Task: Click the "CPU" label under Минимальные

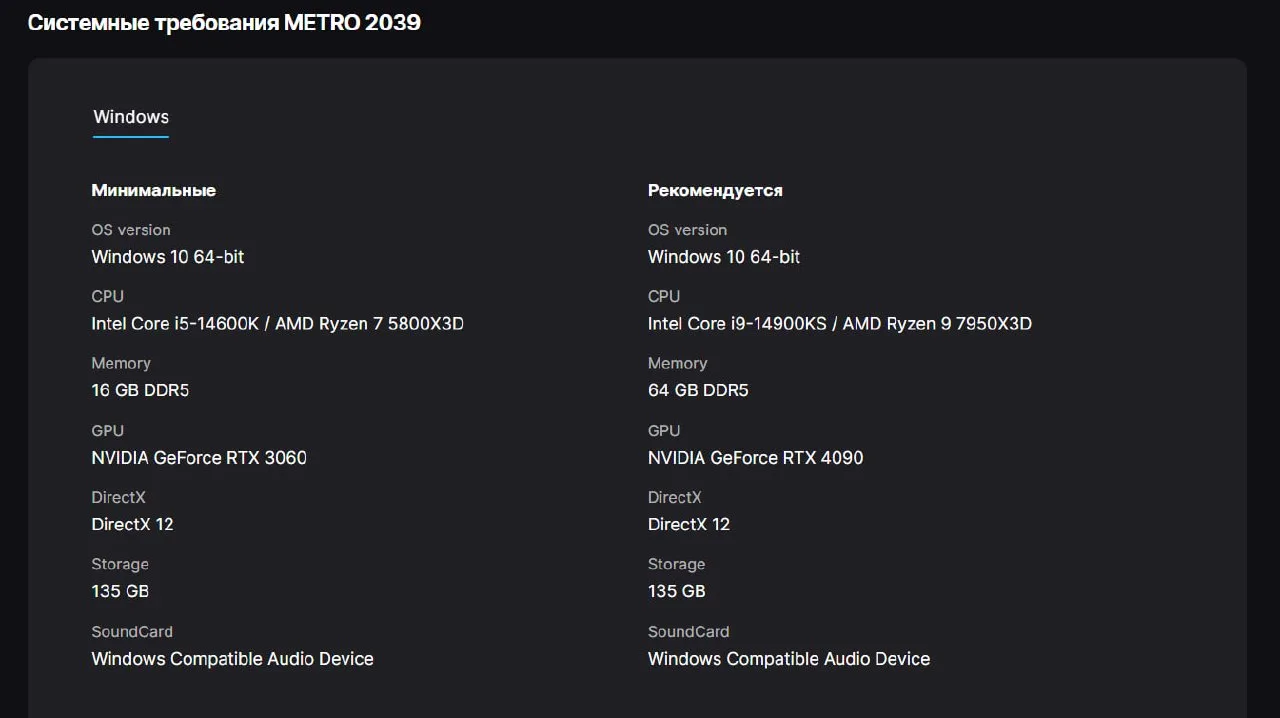Action: tap(108, 296)
